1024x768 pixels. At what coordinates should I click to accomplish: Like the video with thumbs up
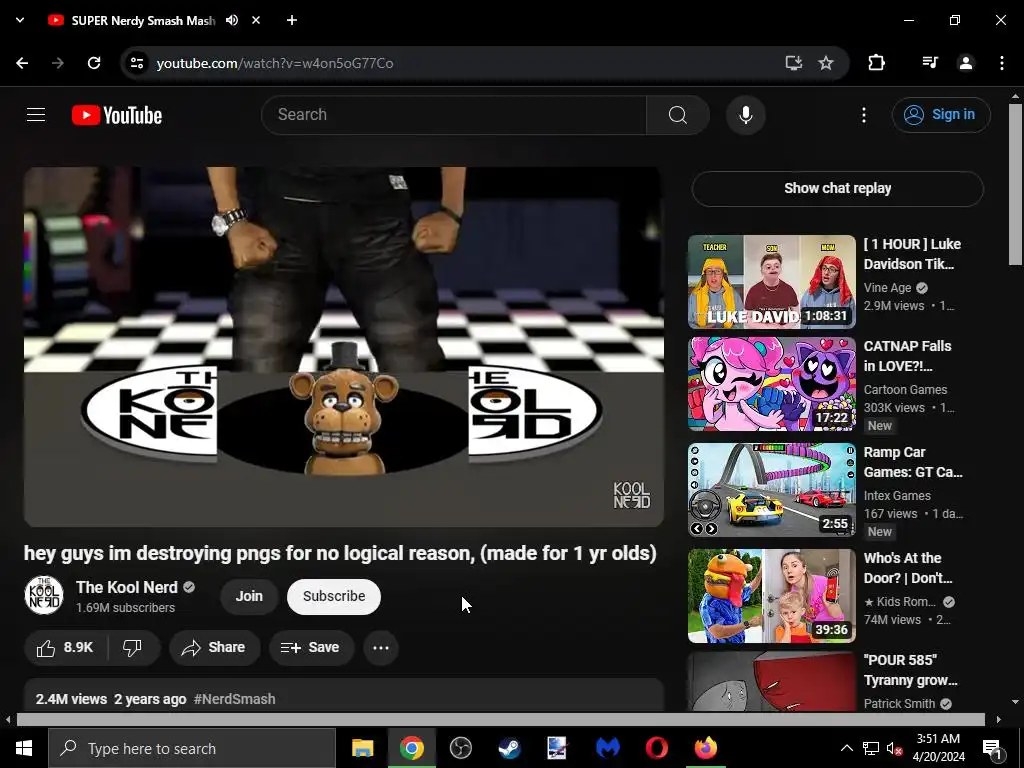(65, 648)
